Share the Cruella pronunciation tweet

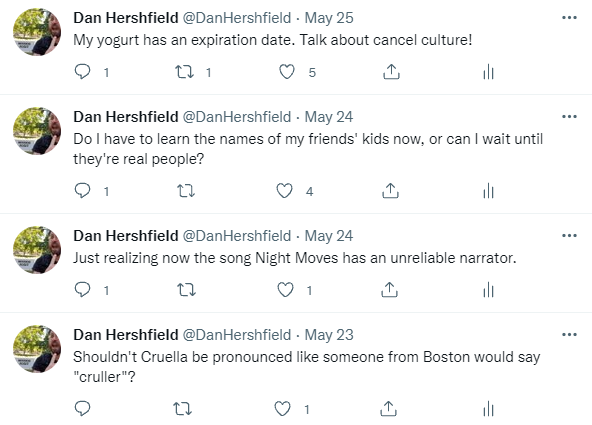coord(388,408)
